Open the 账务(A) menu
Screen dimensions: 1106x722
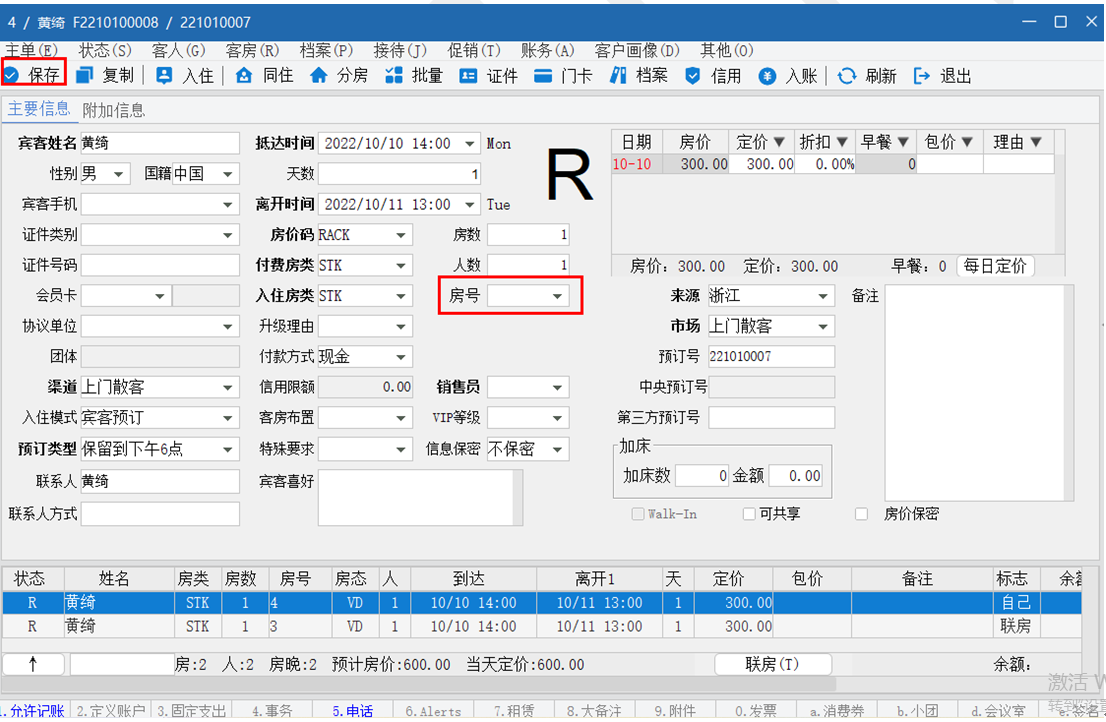point(547,50)
